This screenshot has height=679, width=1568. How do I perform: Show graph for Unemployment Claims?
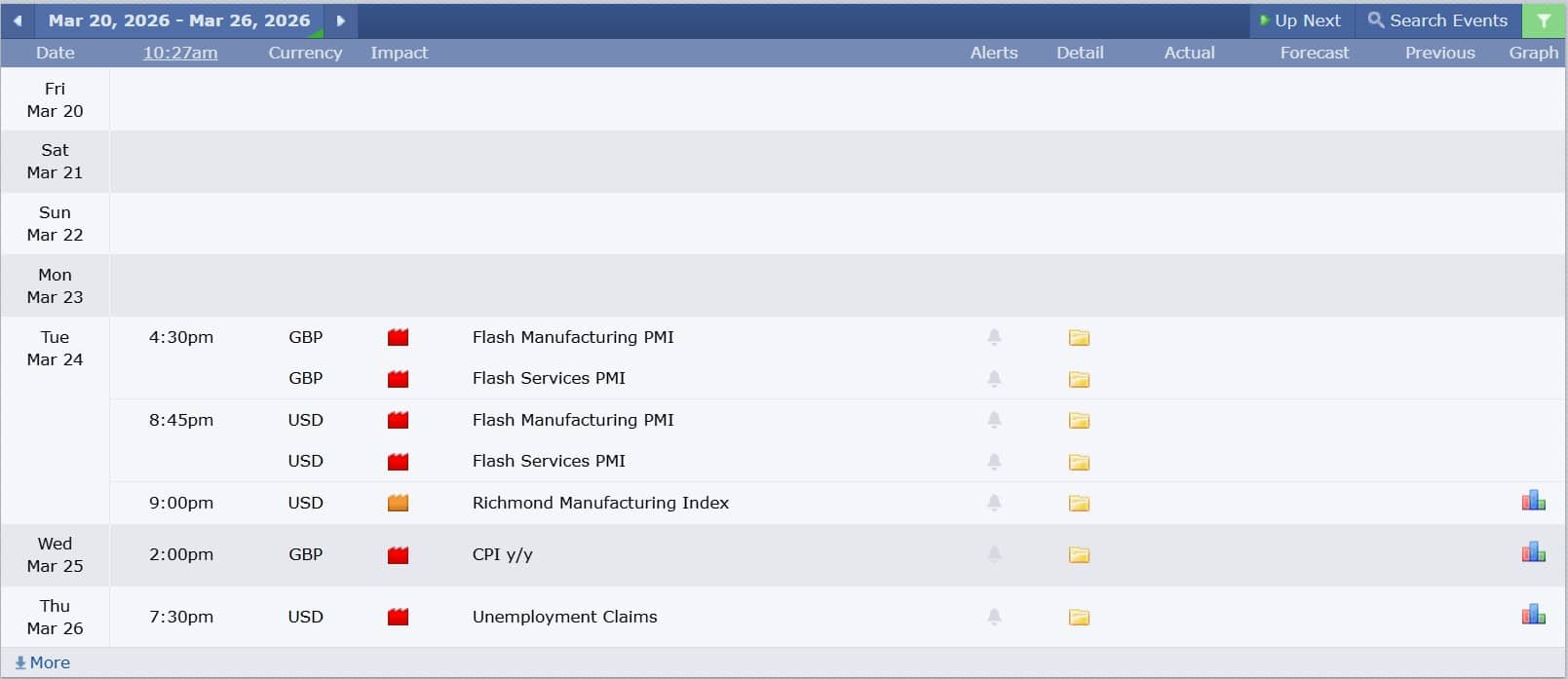tap(1533, 616)
